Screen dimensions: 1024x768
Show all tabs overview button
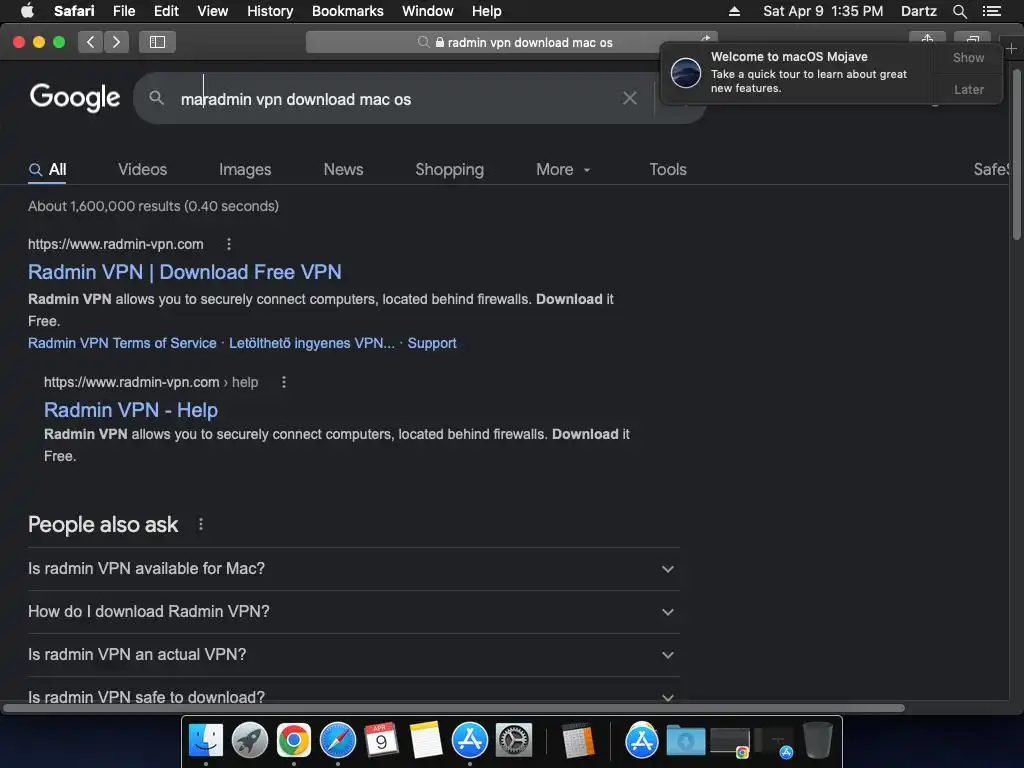[x=972, y=38]
